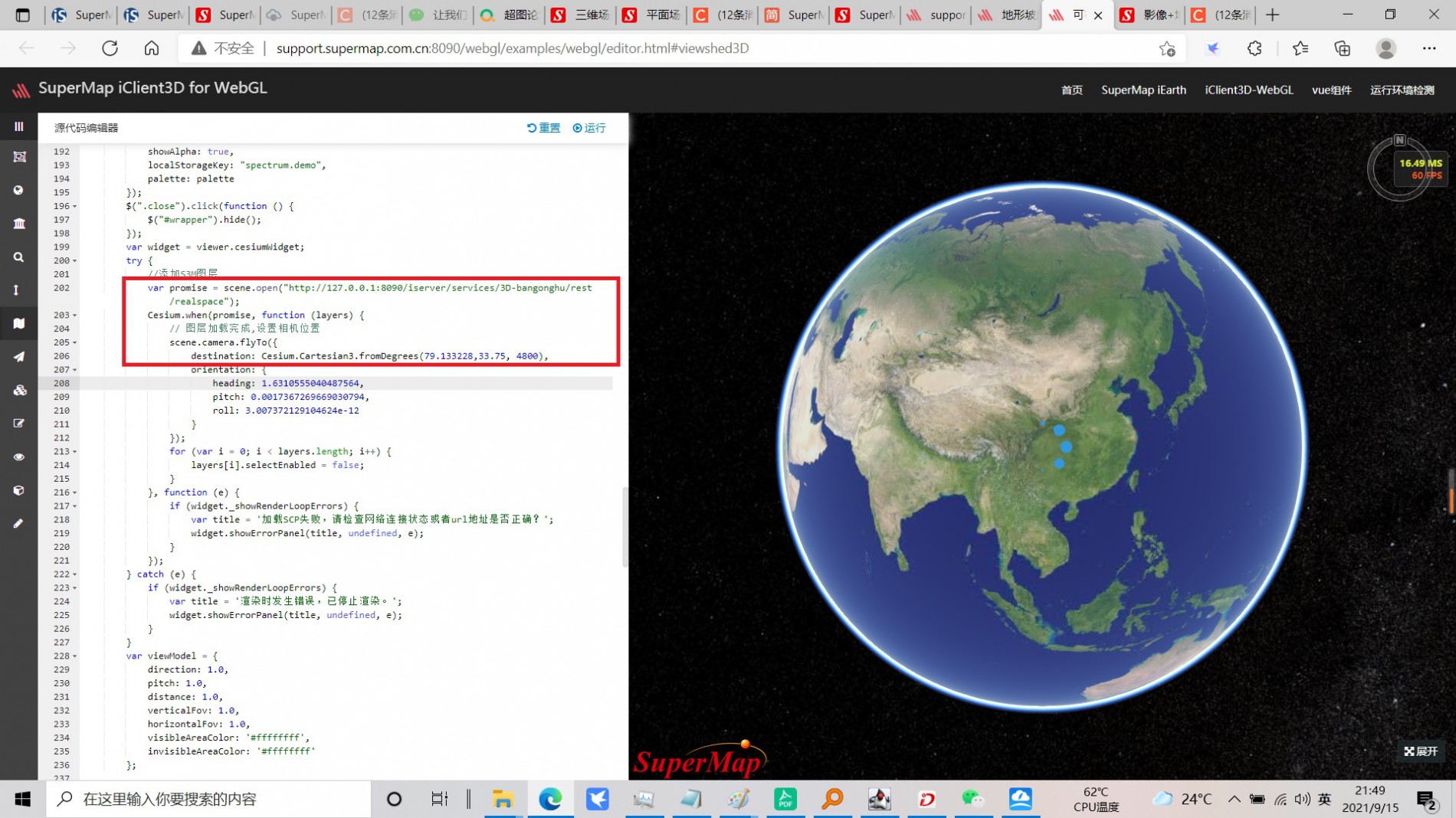This screenshot has width=1456, height=818.
Task: Go to browser home page icon
Action: click(152, 48)
